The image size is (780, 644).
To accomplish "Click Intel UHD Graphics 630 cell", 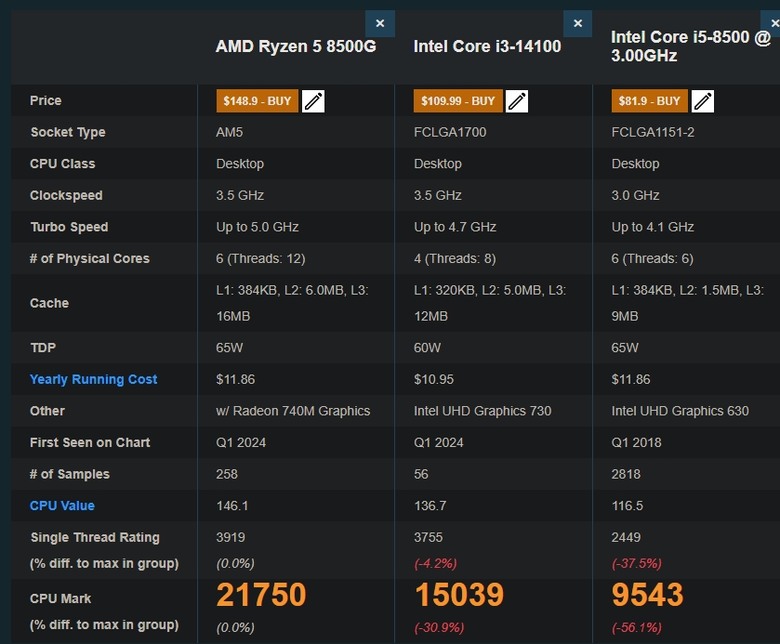I will pyautogui.click(x=680, y=411).
